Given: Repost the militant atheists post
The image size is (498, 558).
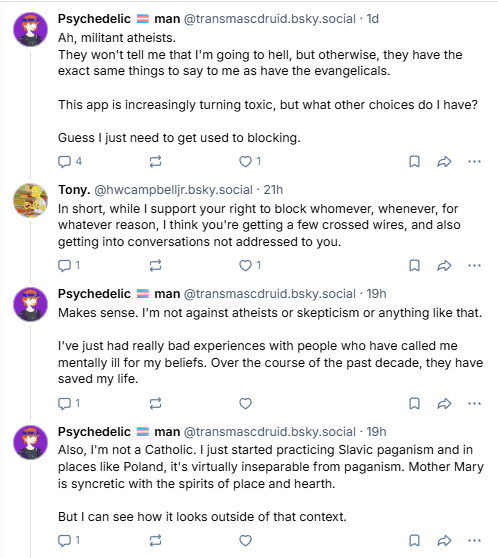Looking at the screenshot, I should click(155, 162).
